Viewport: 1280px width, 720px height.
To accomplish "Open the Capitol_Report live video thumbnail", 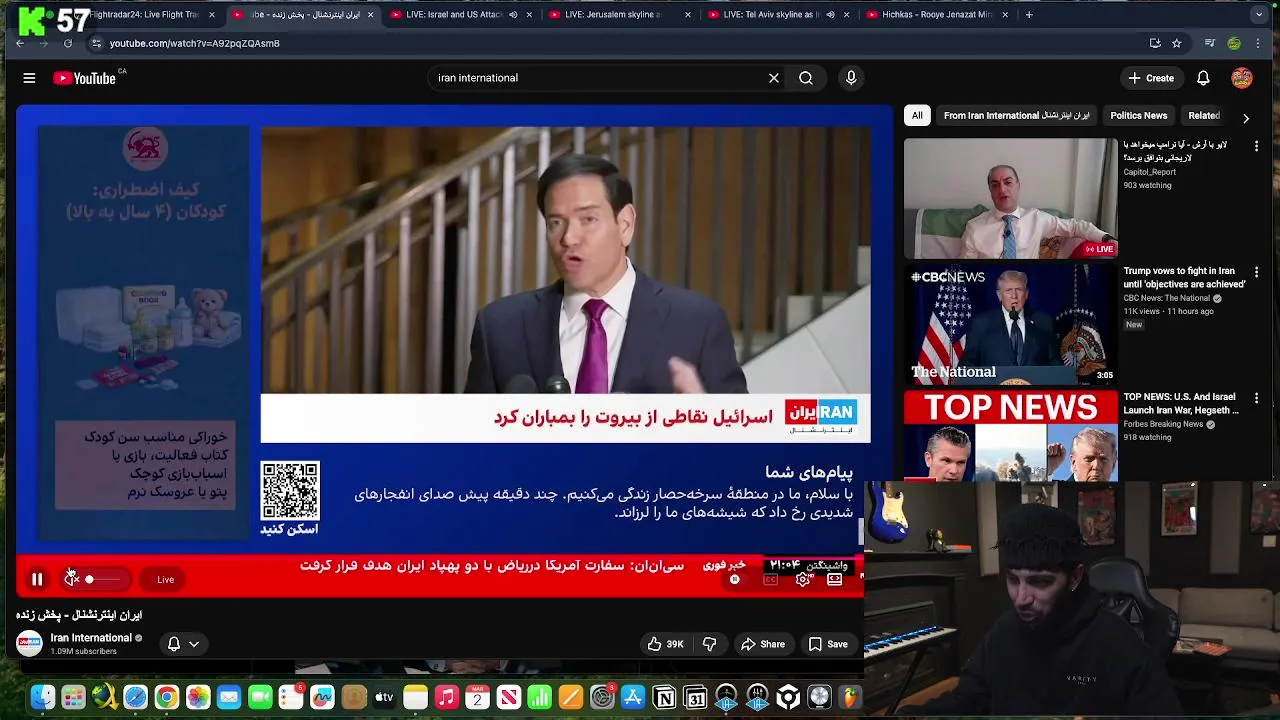I will [x=1010, y=198].
